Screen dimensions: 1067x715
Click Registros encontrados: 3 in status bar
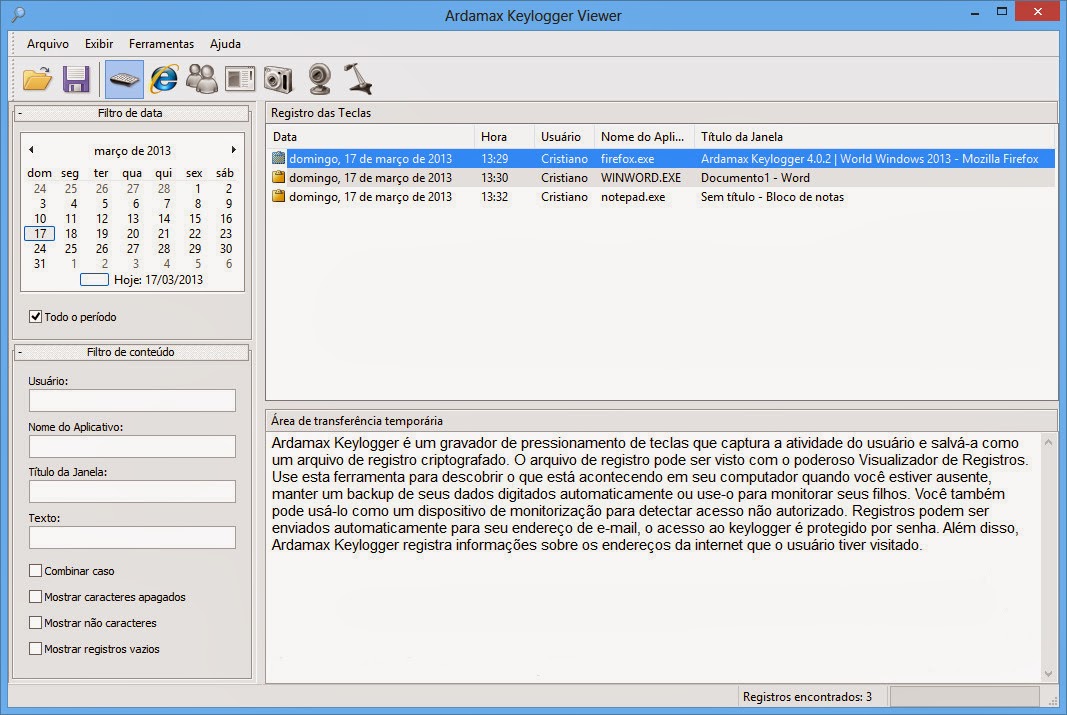click(x=807, y=697)
